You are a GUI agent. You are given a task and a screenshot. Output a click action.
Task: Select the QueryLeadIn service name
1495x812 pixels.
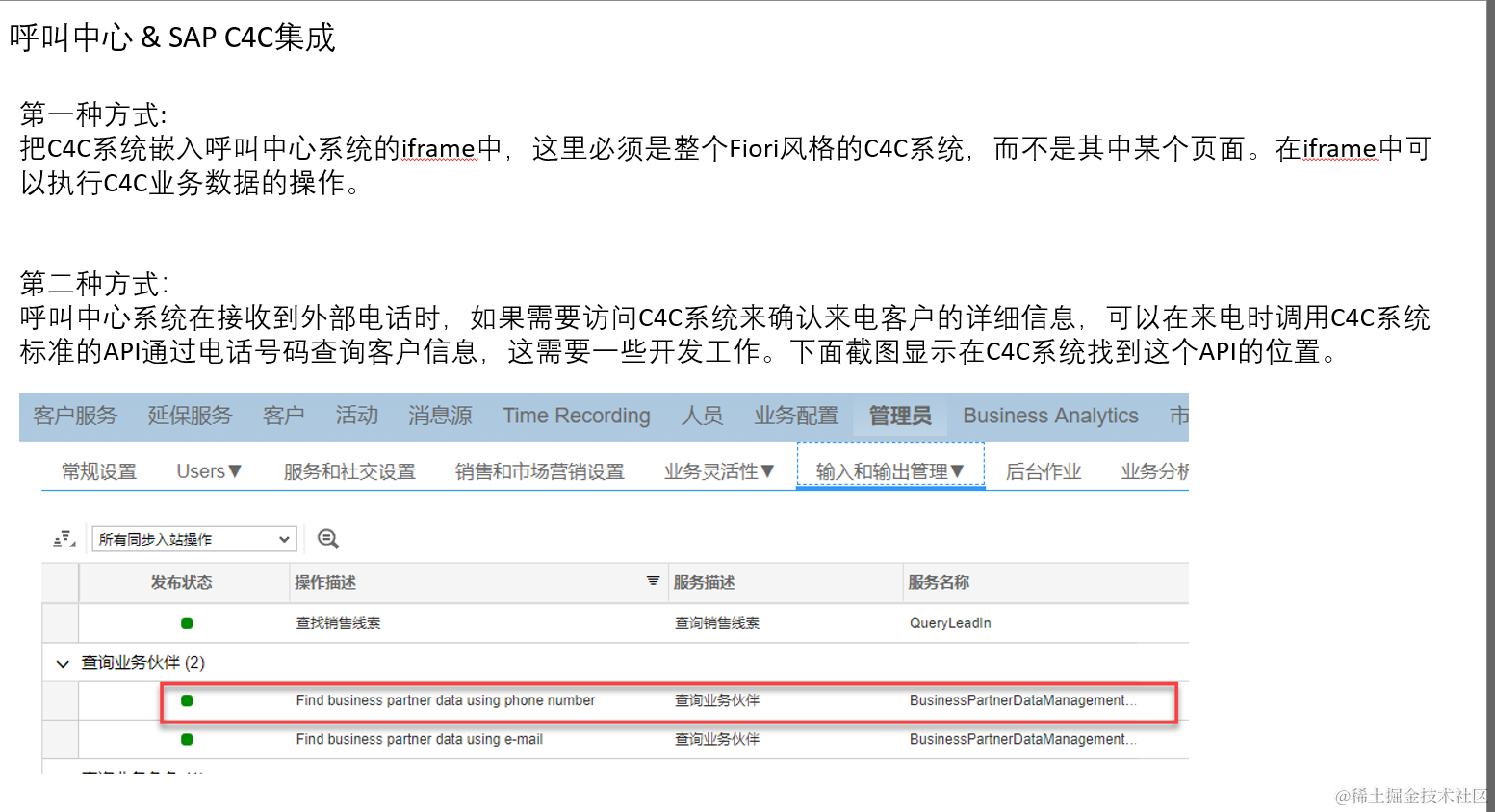(x=950, y=623)
